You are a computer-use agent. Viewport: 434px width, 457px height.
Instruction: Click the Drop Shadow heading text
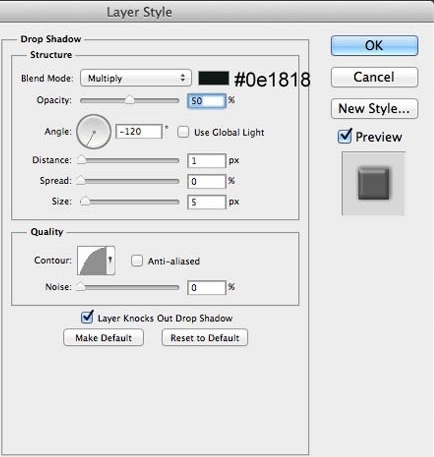tap(51, 39)
